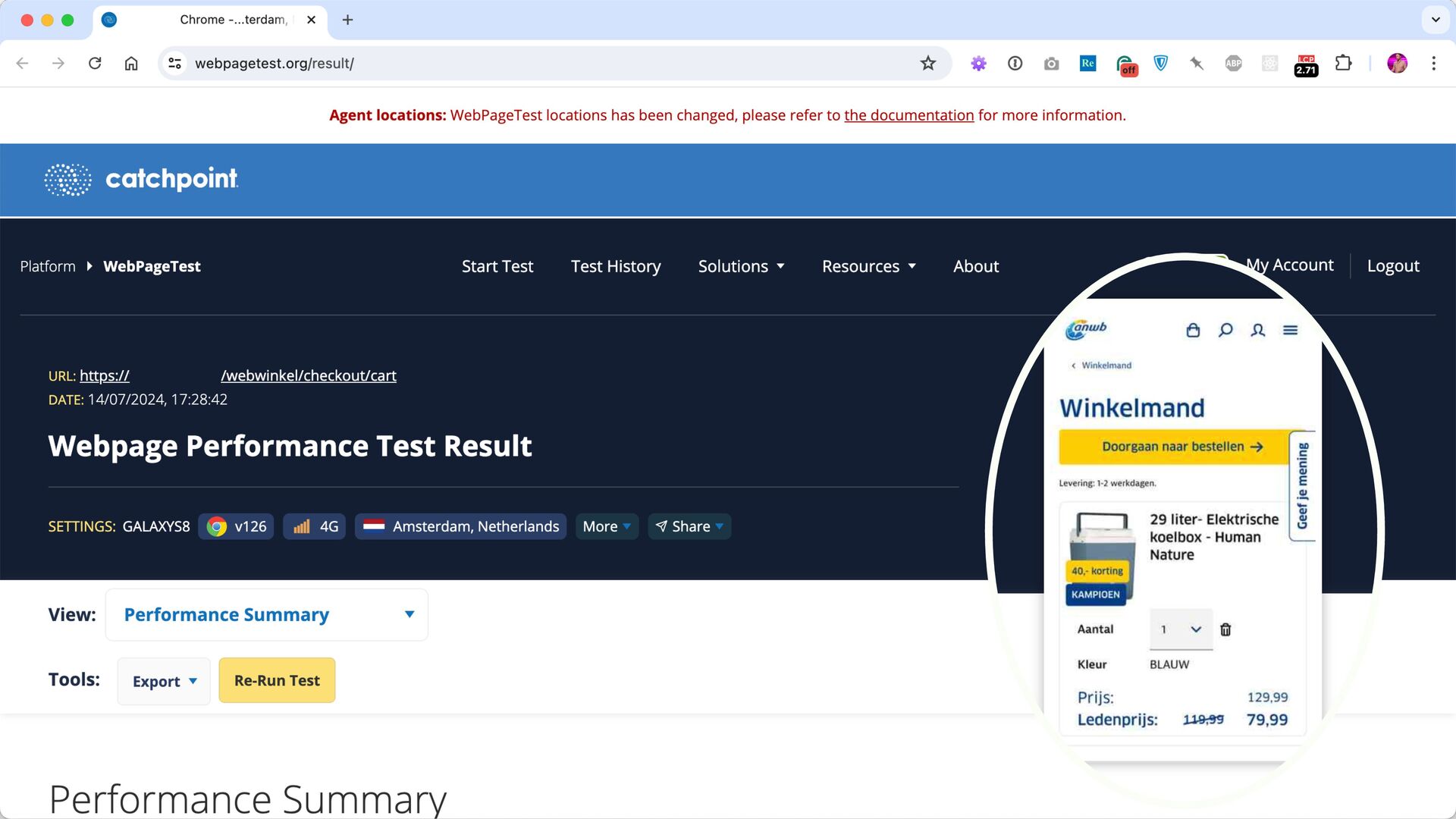The width and height of the screenshot is (1456, 819).
Task: Open the blue shield extension
Action: [1160, 63]
